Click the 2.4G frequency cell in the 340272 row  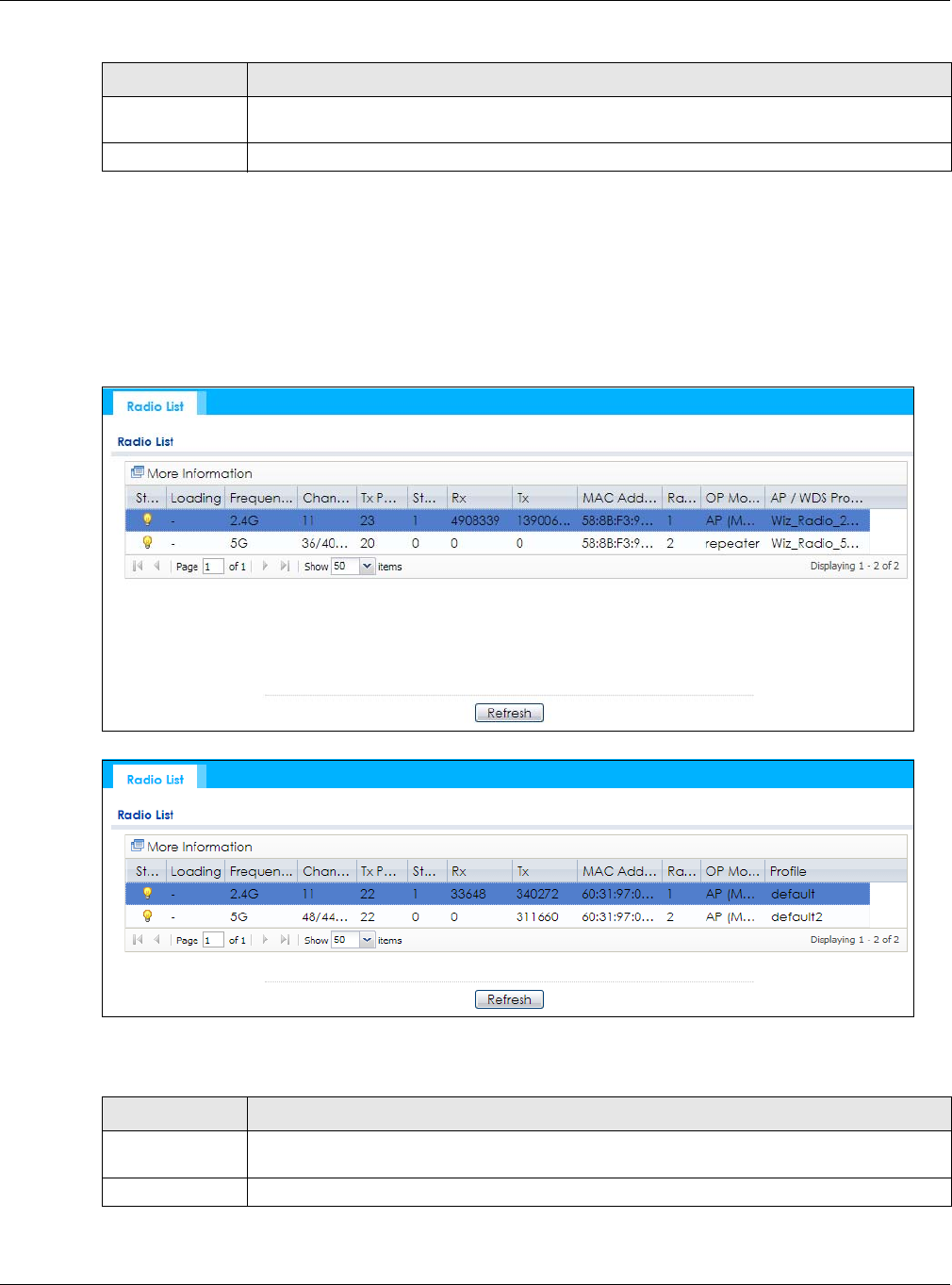coord(244,894)
